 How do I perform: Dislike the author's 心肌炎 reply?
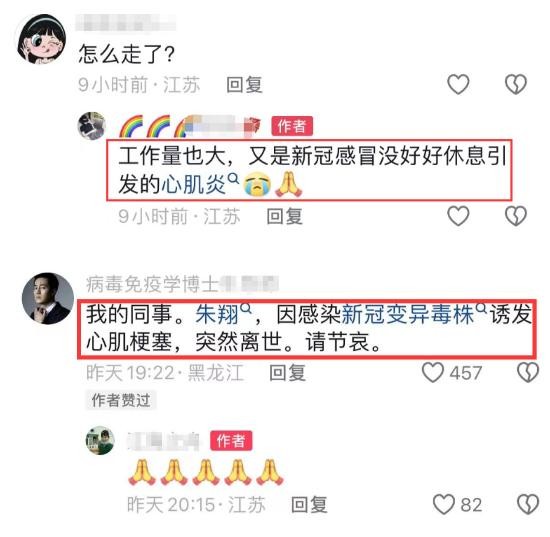[516, 216]
